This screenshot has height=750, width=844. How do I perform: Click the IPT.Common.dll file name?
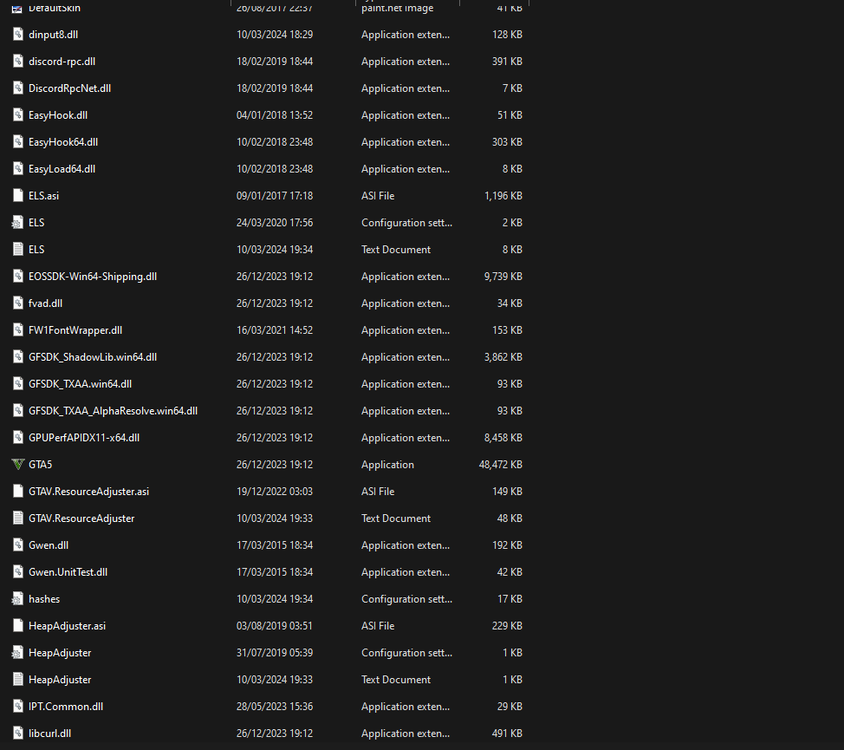[x=65, y=706]
